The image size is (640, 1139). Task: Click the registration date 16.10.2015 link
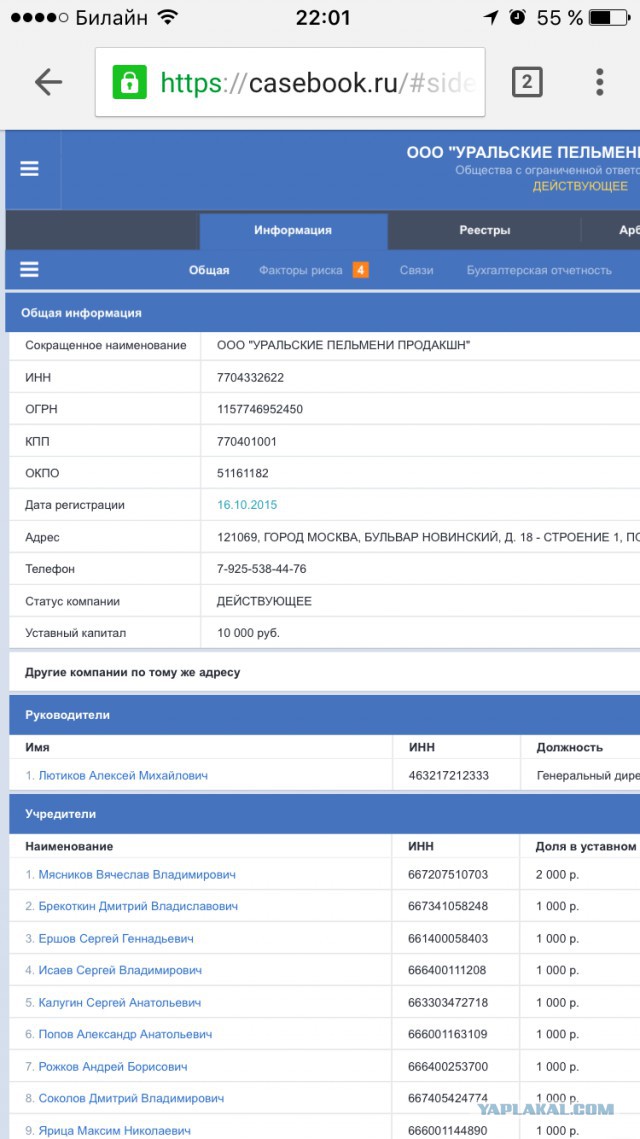pos(247,505)
